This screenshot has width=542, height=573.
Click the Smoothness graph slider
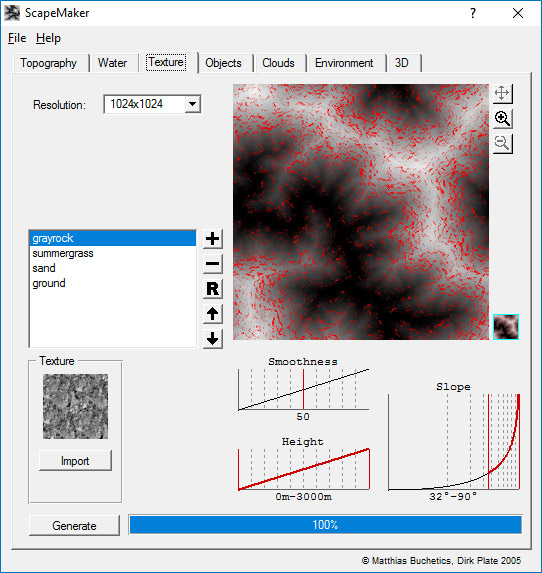click(x=303, y=390)
